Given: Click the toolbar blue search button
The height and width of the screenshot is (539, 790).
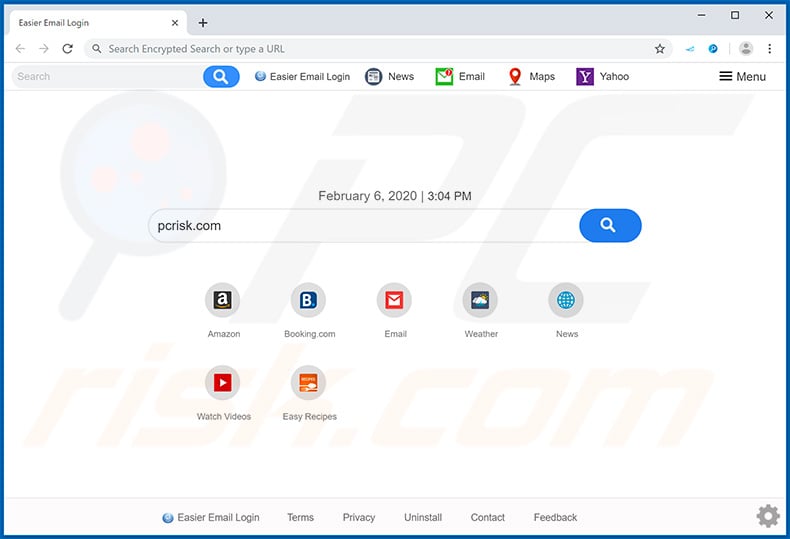Looking at the screenshot, I should click(x=221, y=77).
